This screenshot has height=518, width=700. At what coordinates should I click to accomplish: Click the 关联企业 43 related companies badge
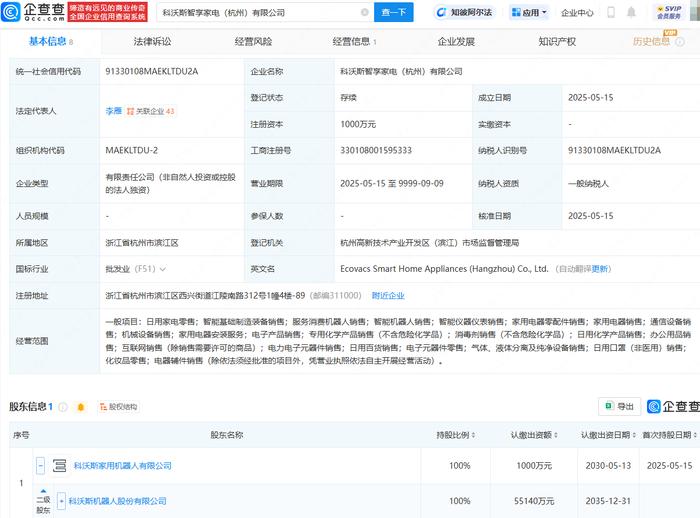pyautogui.click(x=150, y=111)
